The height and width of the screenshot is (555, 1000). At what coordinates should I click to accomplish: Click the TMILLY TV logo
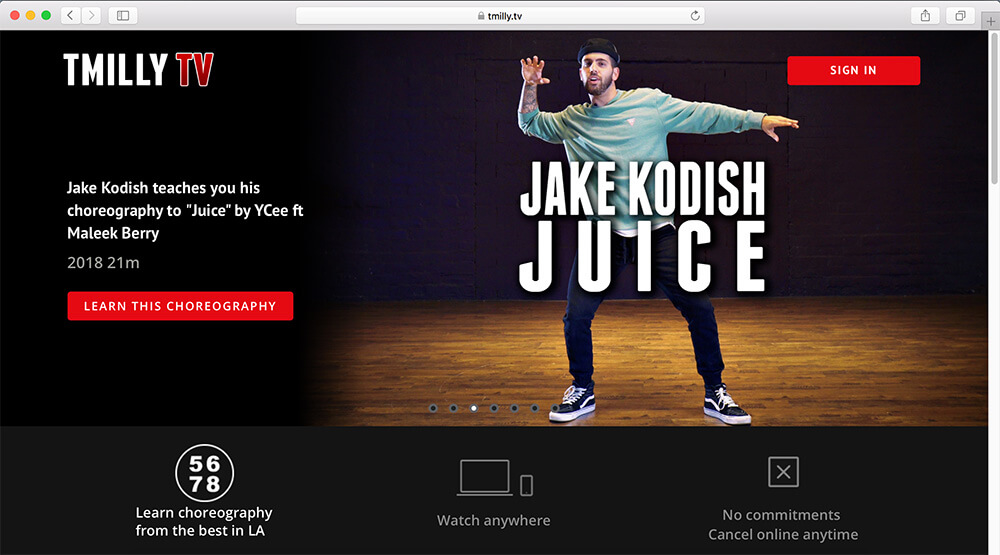point(138,70)
